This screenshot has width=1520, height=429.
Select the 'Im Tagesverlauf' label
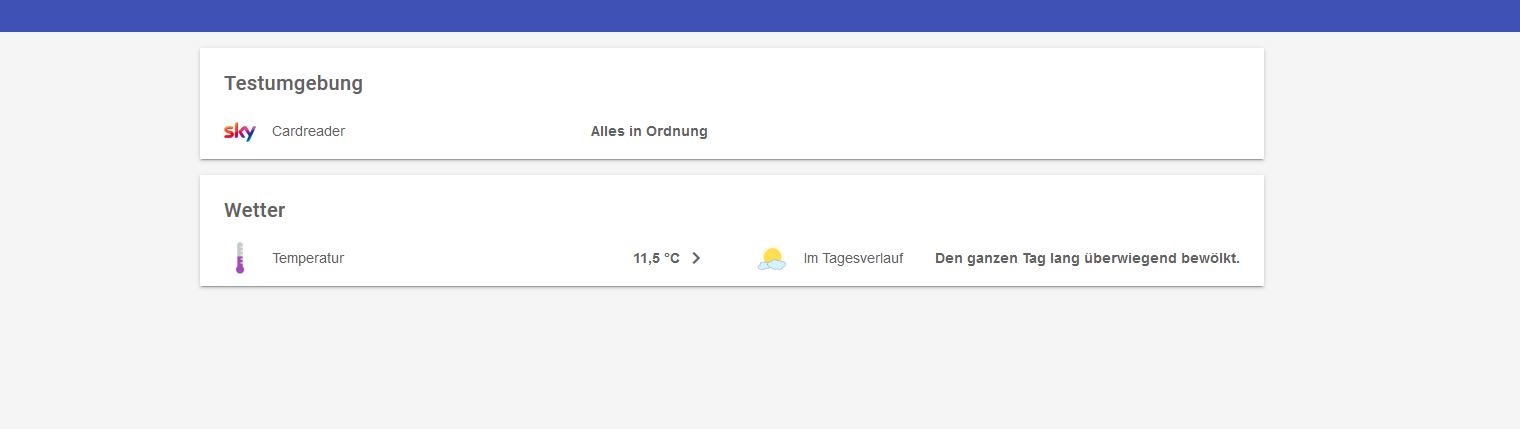coord(853,258)
